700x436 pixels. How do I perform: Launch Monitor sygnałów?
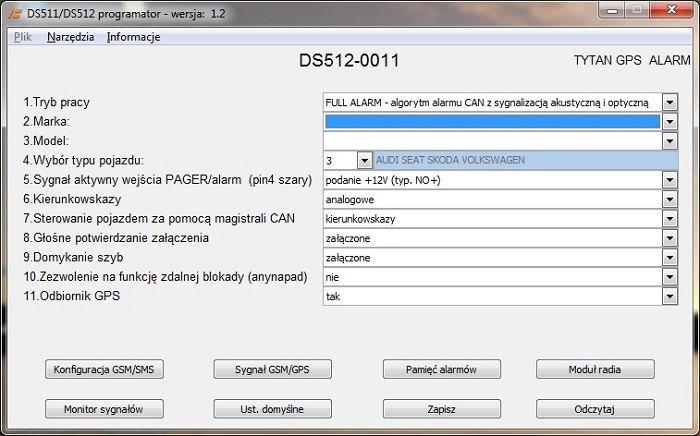(104, 409)
